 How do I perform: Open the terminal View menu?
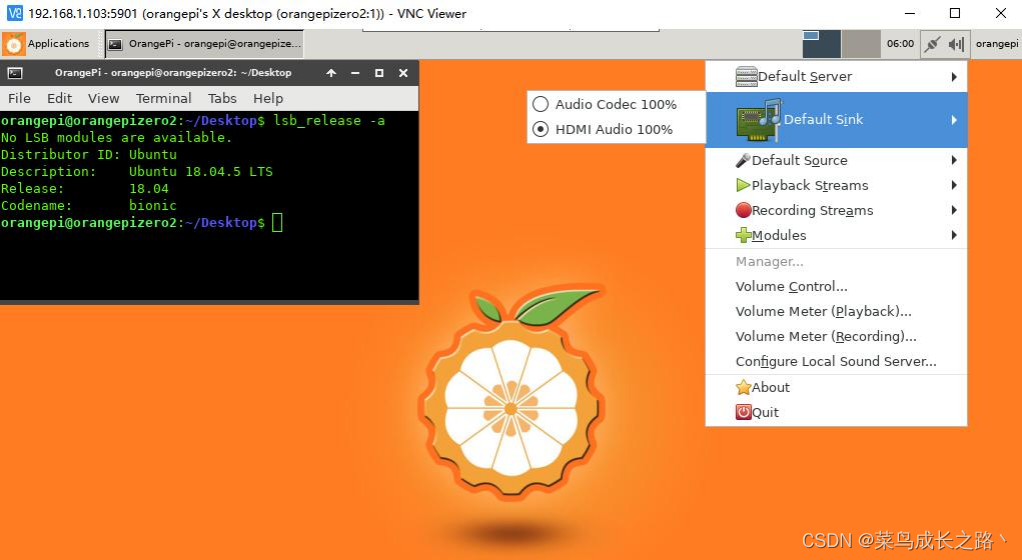click(104, 98)
